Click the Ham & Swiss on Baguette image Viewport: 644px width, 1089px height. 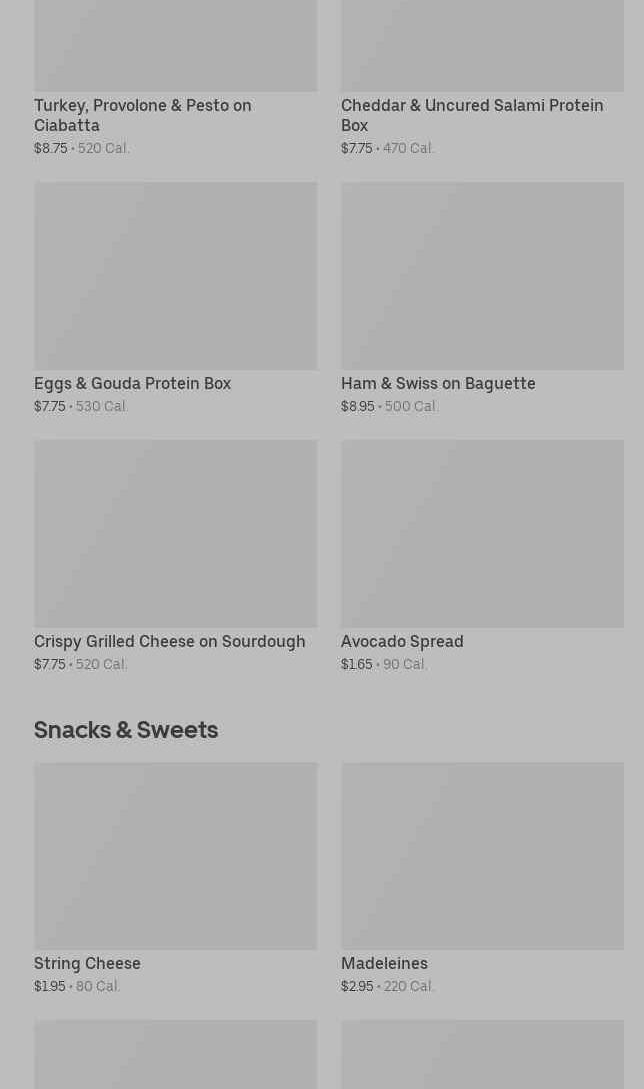(x=482, y=275)
